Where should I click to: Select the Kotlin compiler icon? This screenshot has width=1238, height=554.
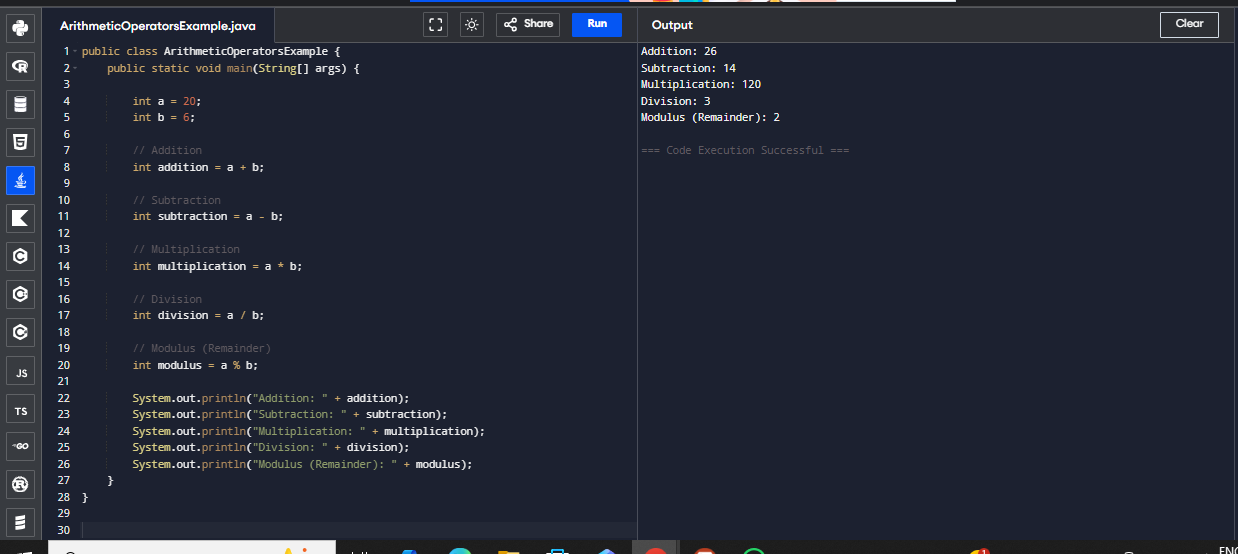tap(20, 218)
